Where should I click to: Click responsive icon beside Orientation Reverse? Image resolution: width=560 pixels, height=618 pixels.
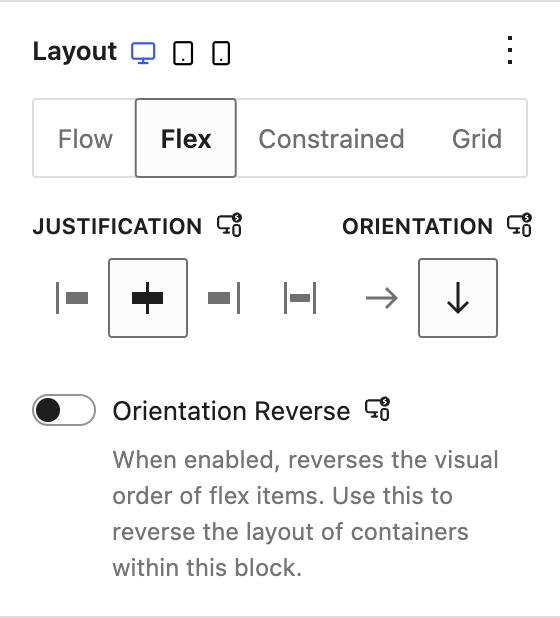(377, 409)
